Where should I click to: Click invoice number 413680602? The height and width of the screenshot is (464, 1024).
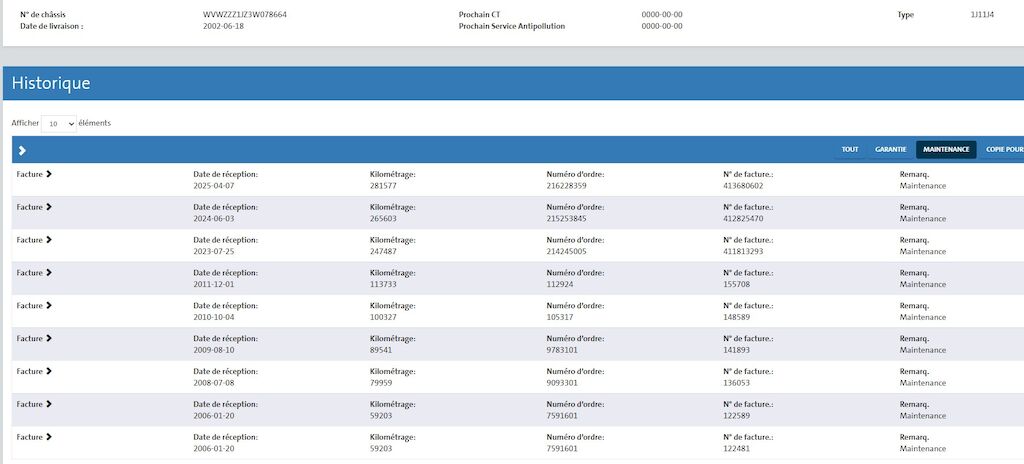tap(743, 186)
